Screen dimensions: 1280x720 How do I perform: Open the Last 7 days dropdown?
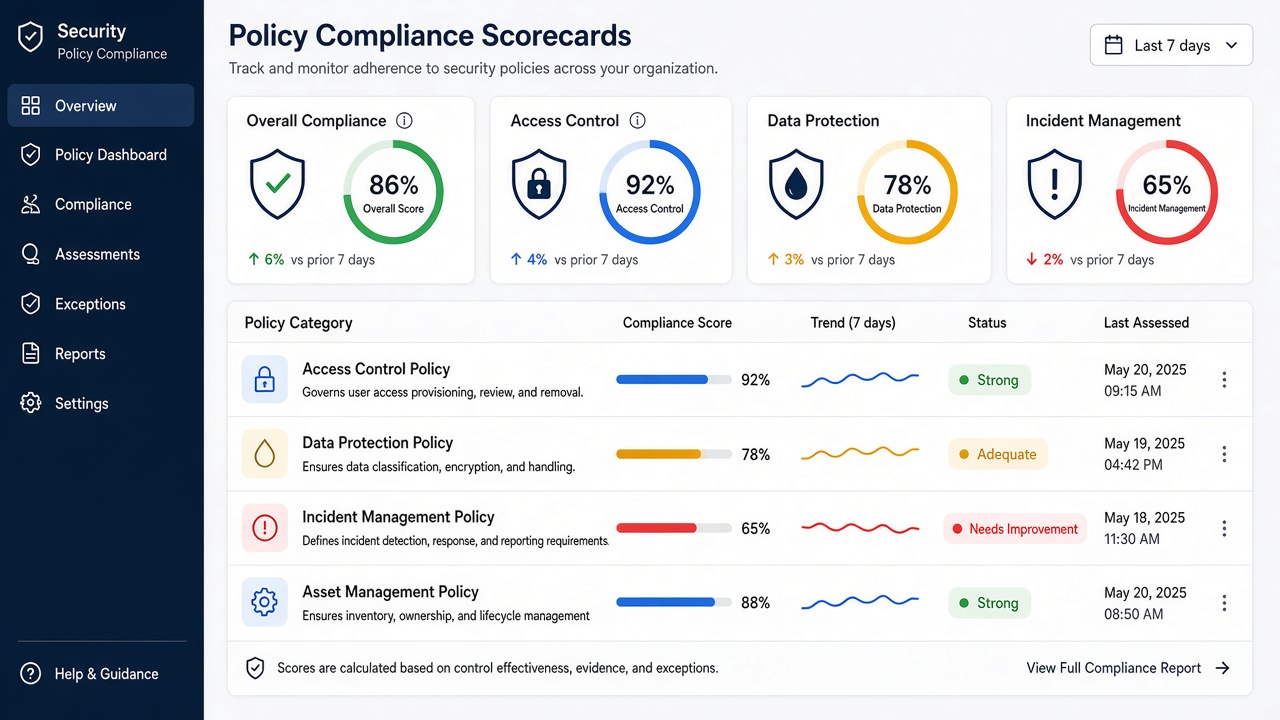(x=1171, y=45)
